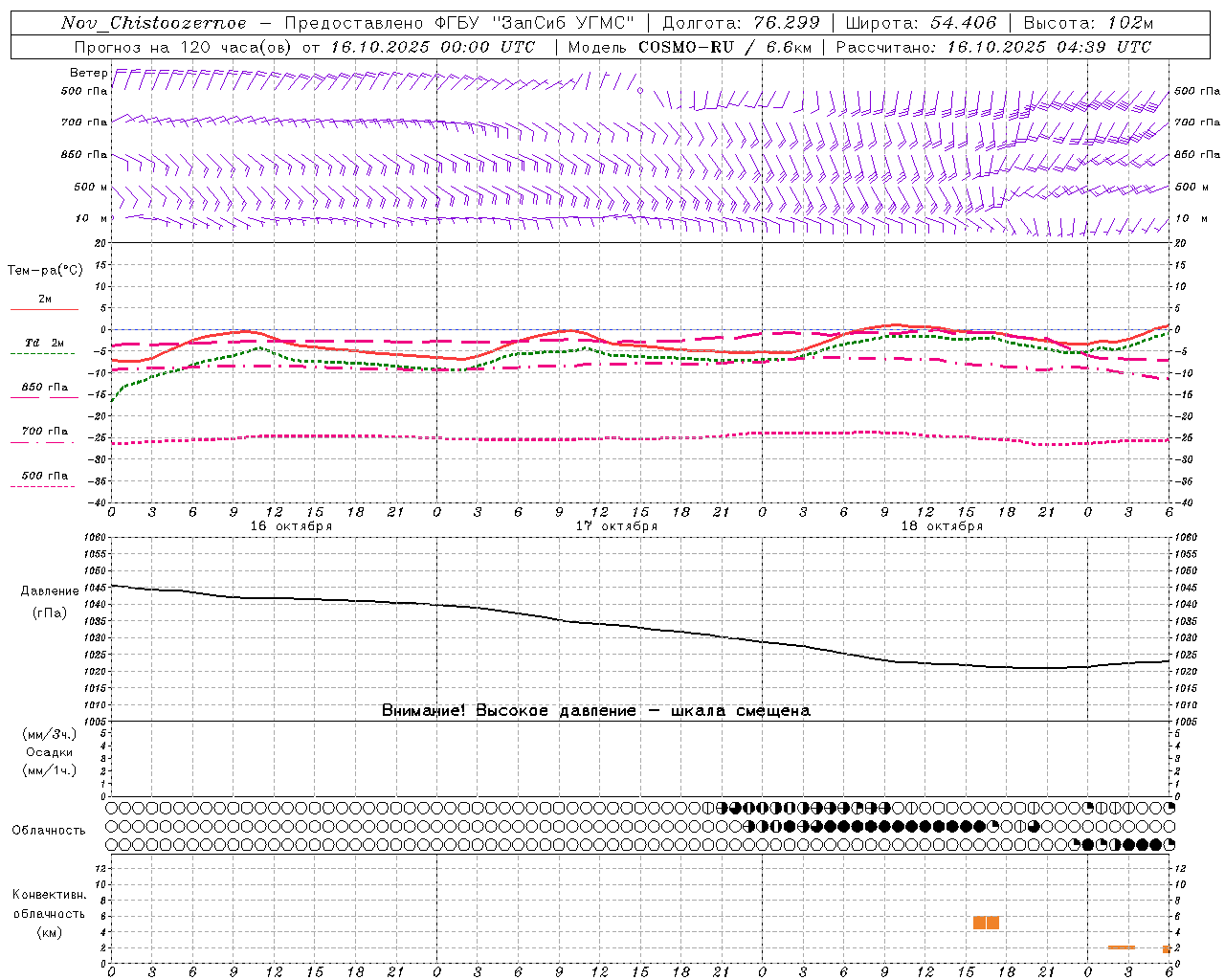Image resolution: width=1225 pixels, height=980 pixels.
Task: Select the ФГБУ "ЗапСиб УГМС" provider text
Action: 535,23
